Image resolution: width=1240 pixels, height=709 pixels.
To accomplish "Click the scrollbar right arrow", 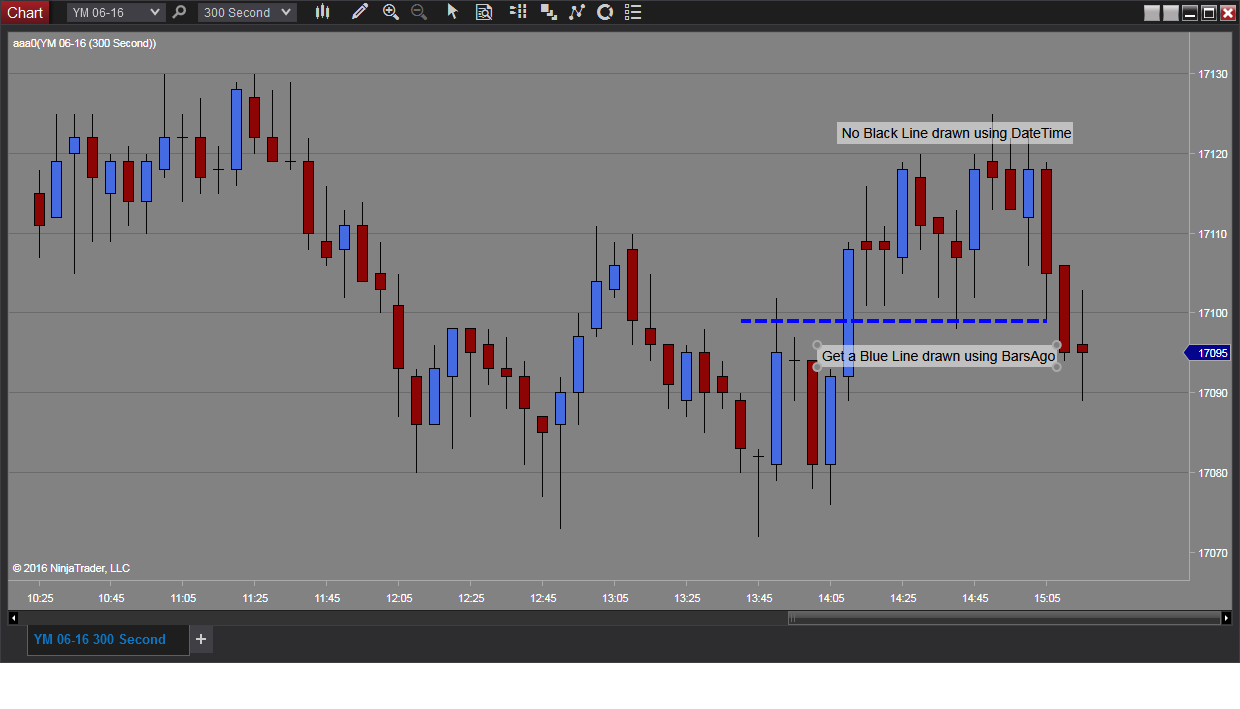I will 1227,618.
